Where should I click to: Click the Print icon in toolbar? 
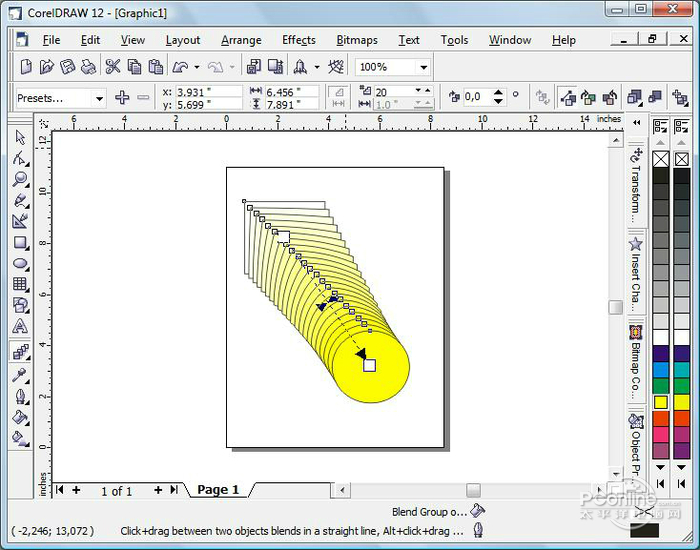[x=89, y=67]
